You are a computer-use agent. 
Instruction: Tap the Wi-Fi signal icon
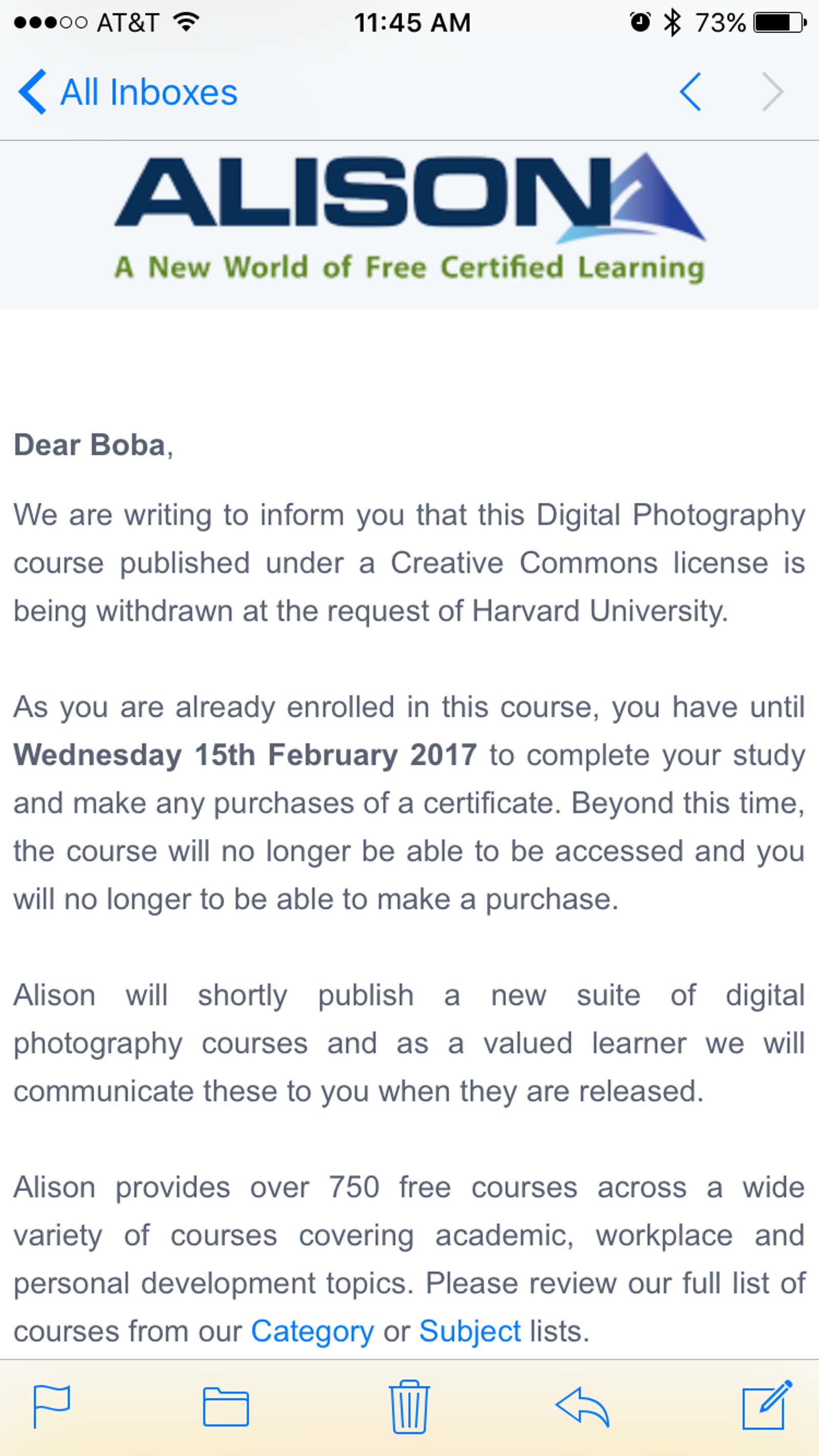tap(186, 22)
